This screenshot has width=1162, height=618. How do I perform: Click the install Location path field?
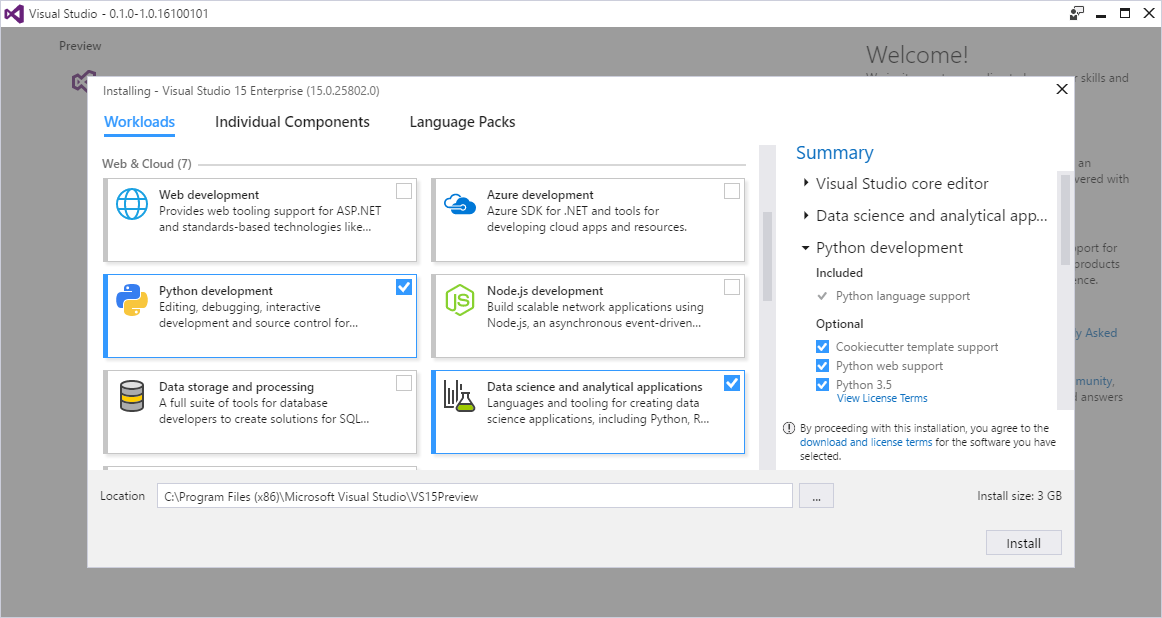click(x=474, y=496)
